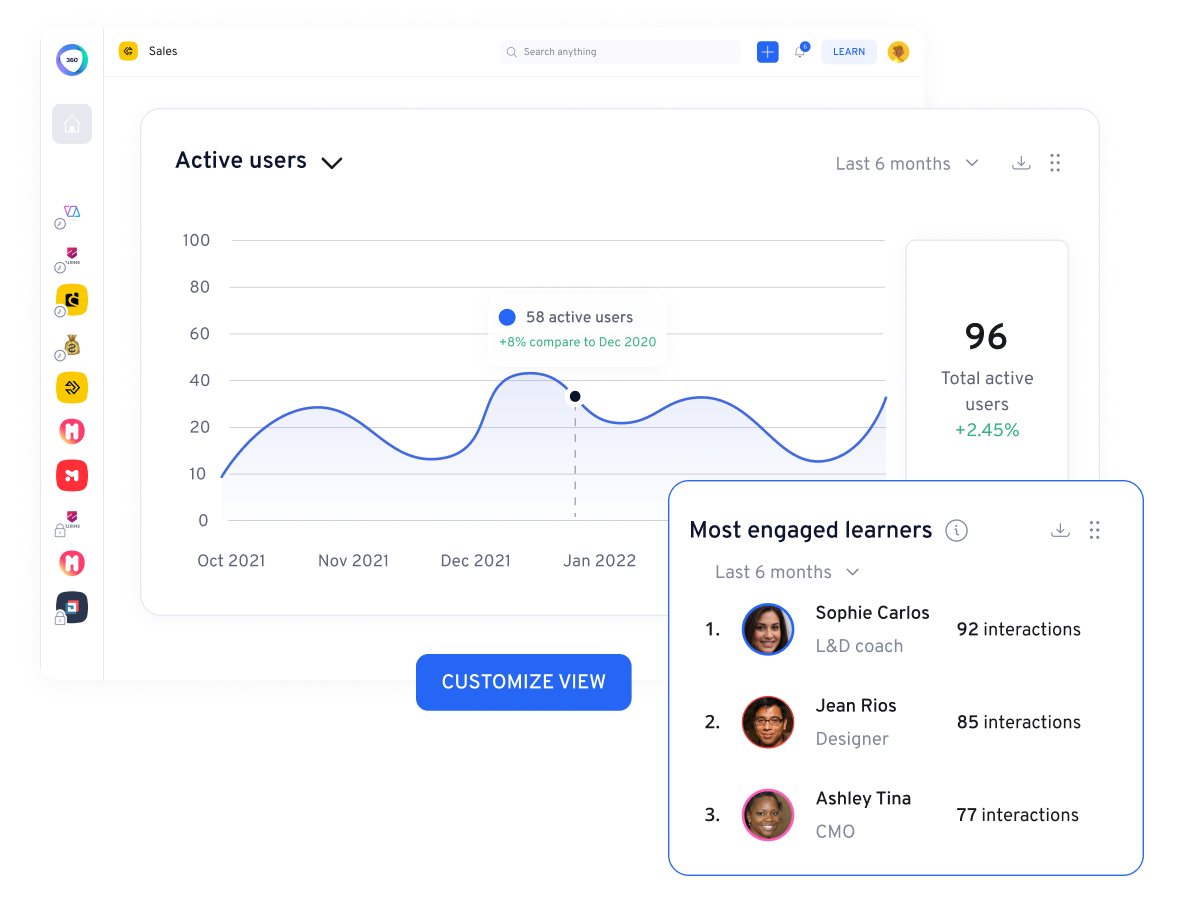
Task: Open the Last 6 months filter on Active users
Action: click(905, 163)
